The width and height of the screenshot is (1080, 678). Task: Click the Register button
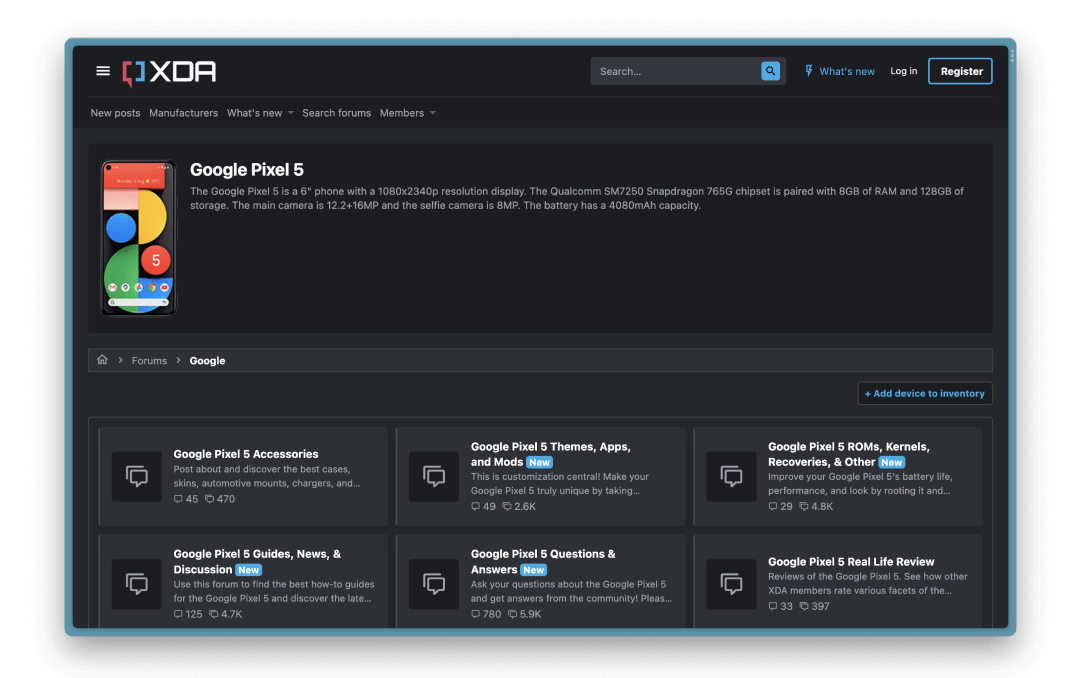pyautogui.click(x=961, y=71)
